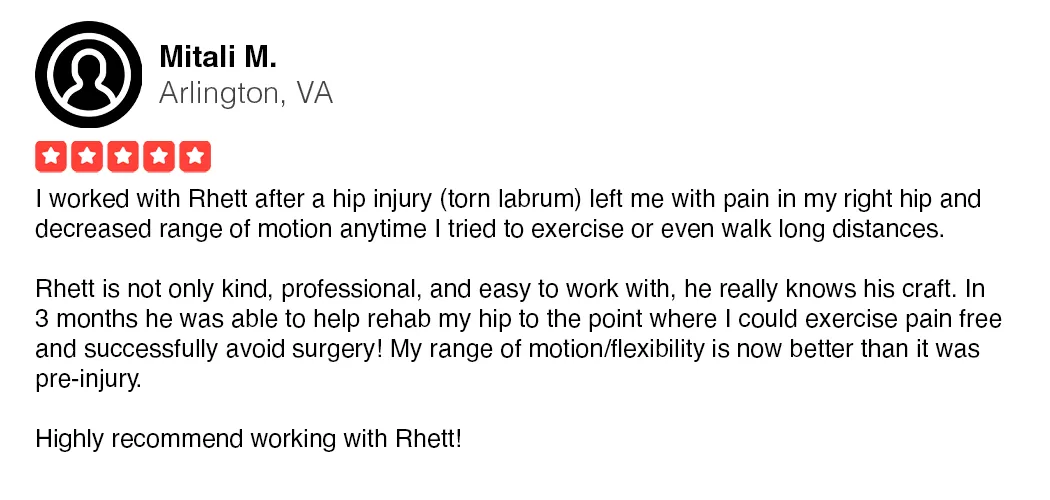The width and height of the screenshot is (1050, 500).
Task: Click the third red rating star
Action: coord(123,157)
